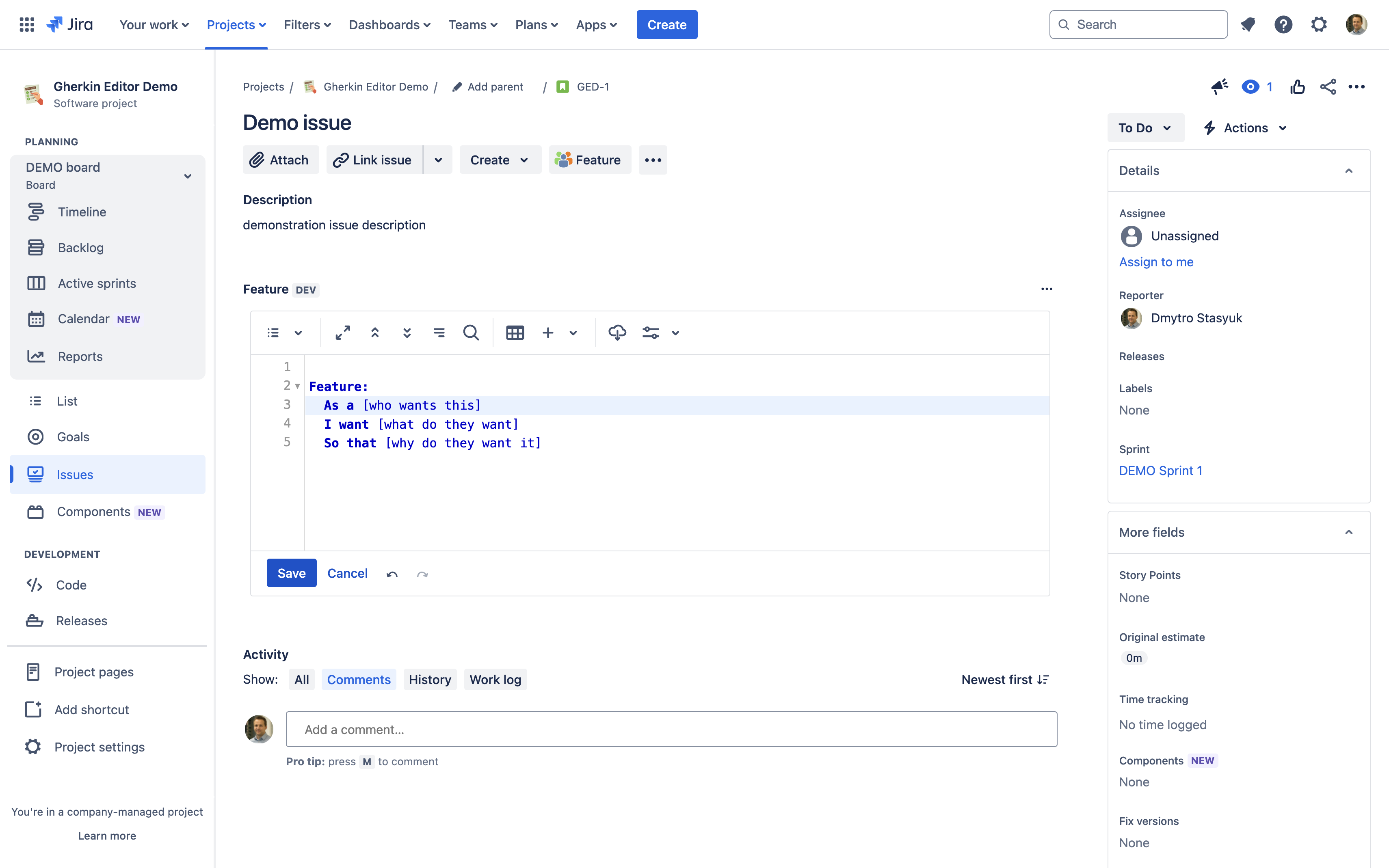Collapse the Details panel
Image resolution: width=1389 pixels, height=868 pixels.
(1349, 171)
